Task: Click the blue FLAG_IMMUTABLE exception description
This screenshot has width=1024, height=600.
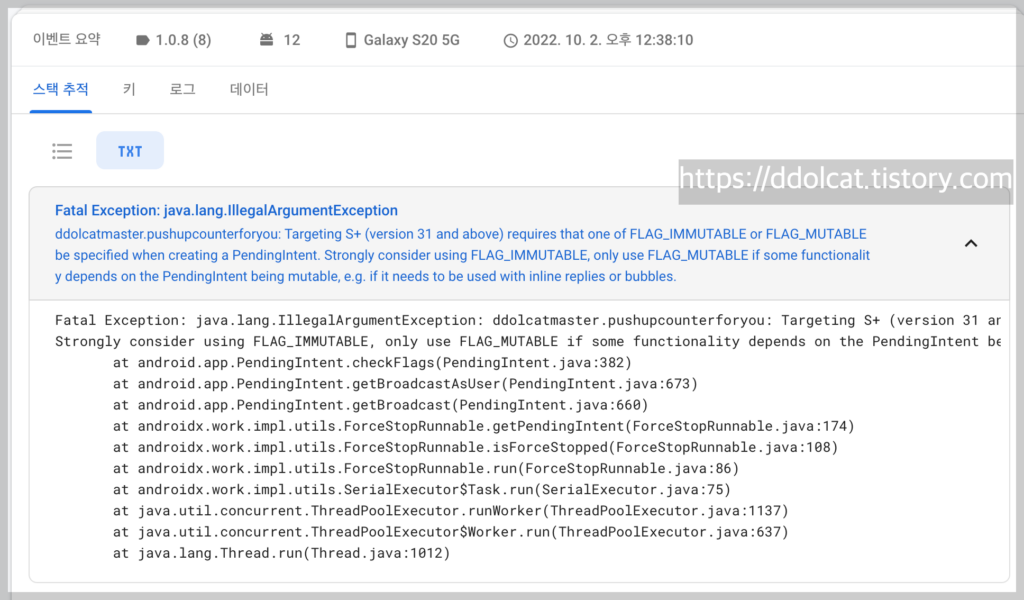Action: [460, 255]
